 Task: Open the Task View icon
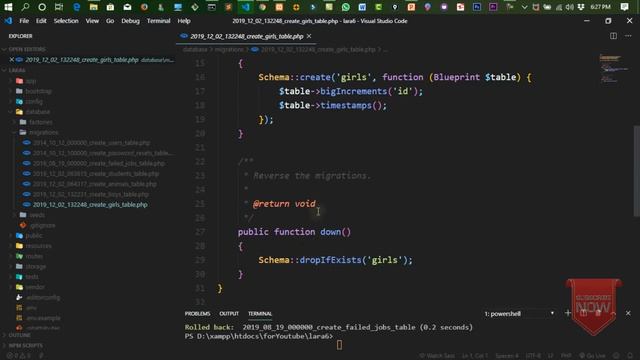pyautogui.click(x=59, y=7)
